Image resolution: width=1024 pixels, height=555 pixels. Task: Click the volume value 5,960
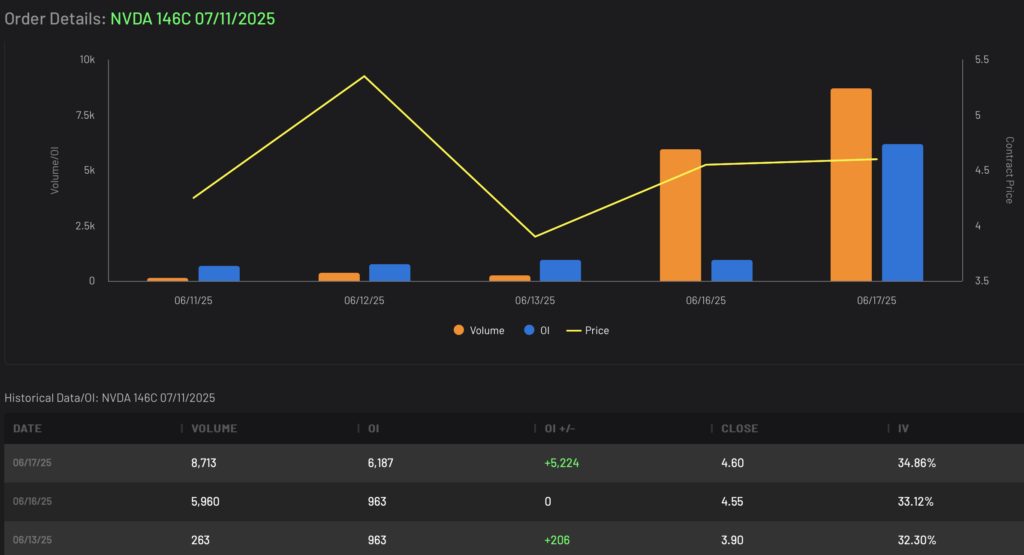(205, 501)
